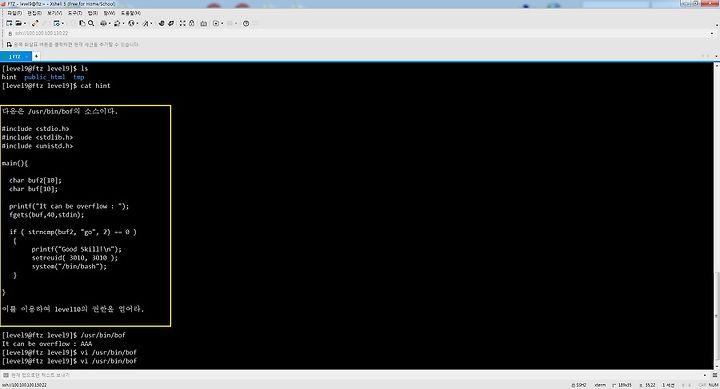Click the xterm terminal type status entry
This screenshot has height=389, width=720.
[600, 385]
